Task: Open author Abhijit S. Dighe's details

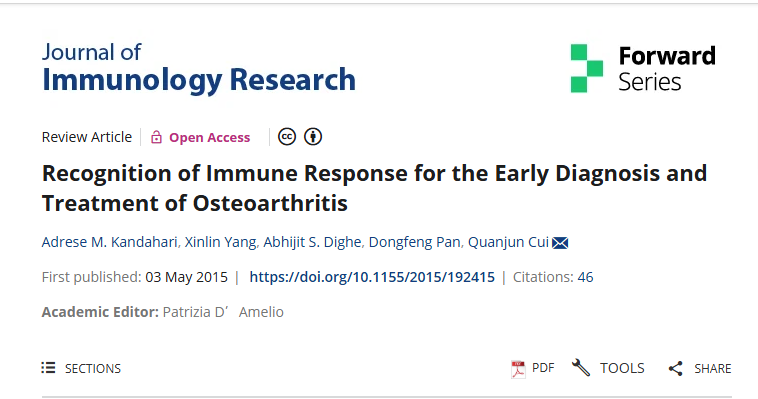Action: pos(312,242)
